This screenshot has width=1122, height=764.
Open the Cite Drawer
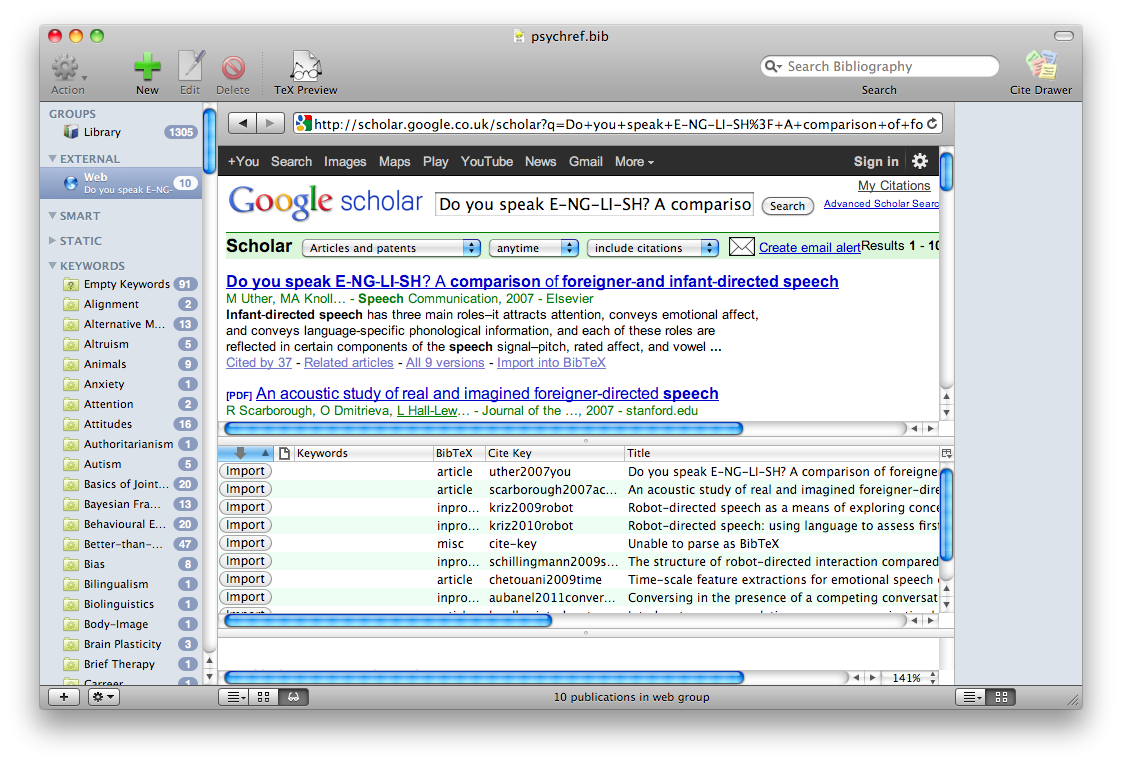coord(1041,65)
